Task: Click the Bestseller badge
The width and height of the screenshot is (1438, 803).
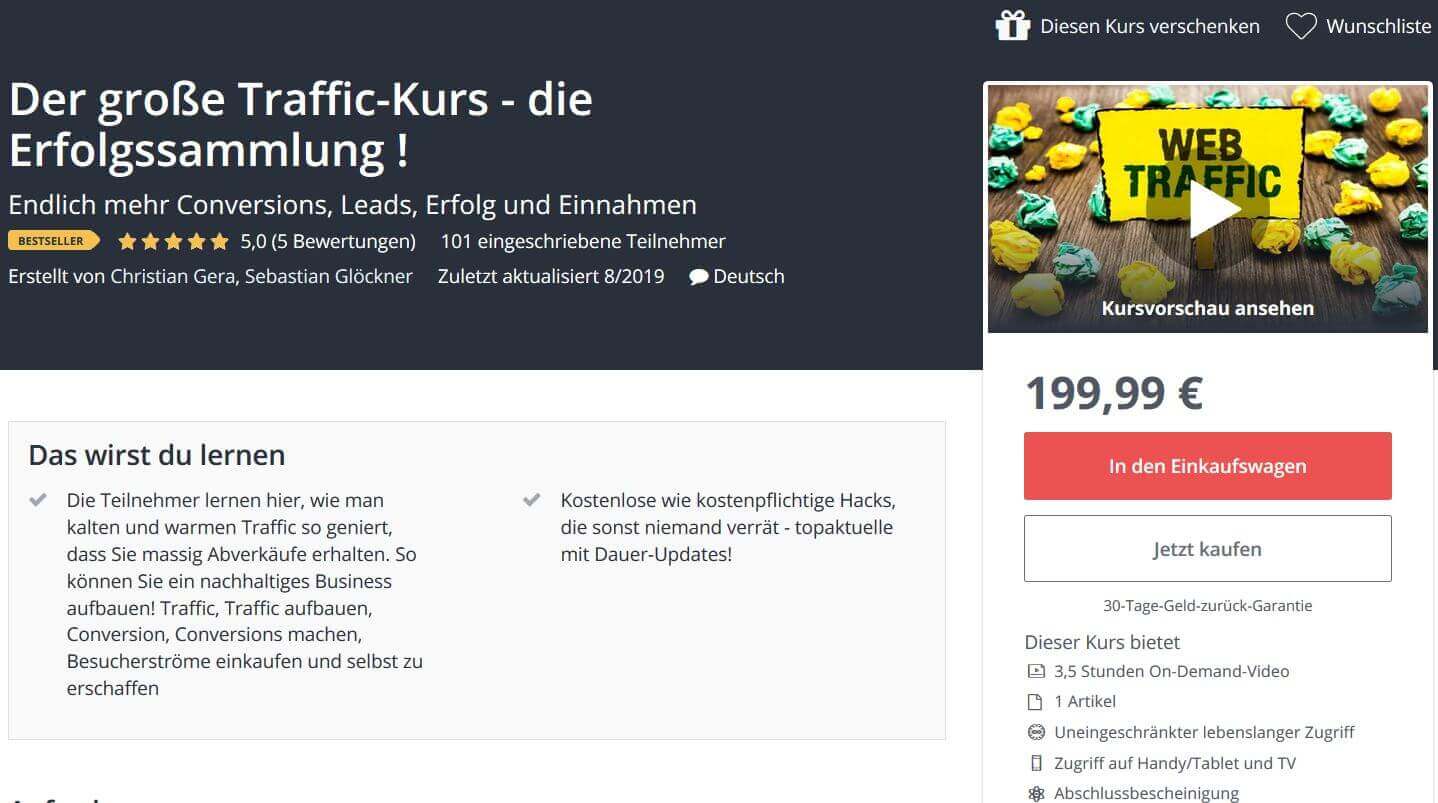Action: 54,241
